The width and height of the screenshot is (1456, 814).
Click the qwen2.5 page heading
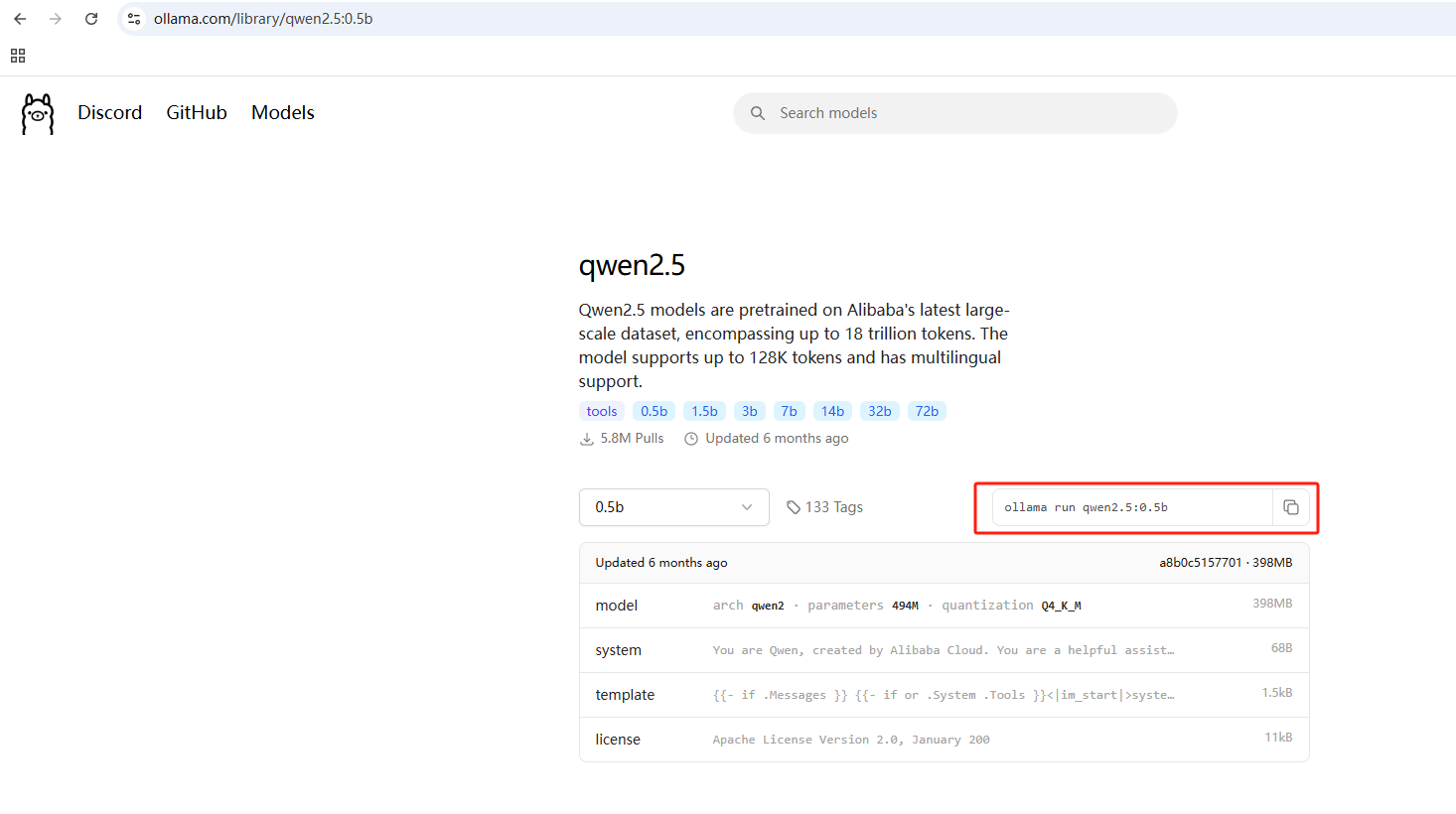632,265
